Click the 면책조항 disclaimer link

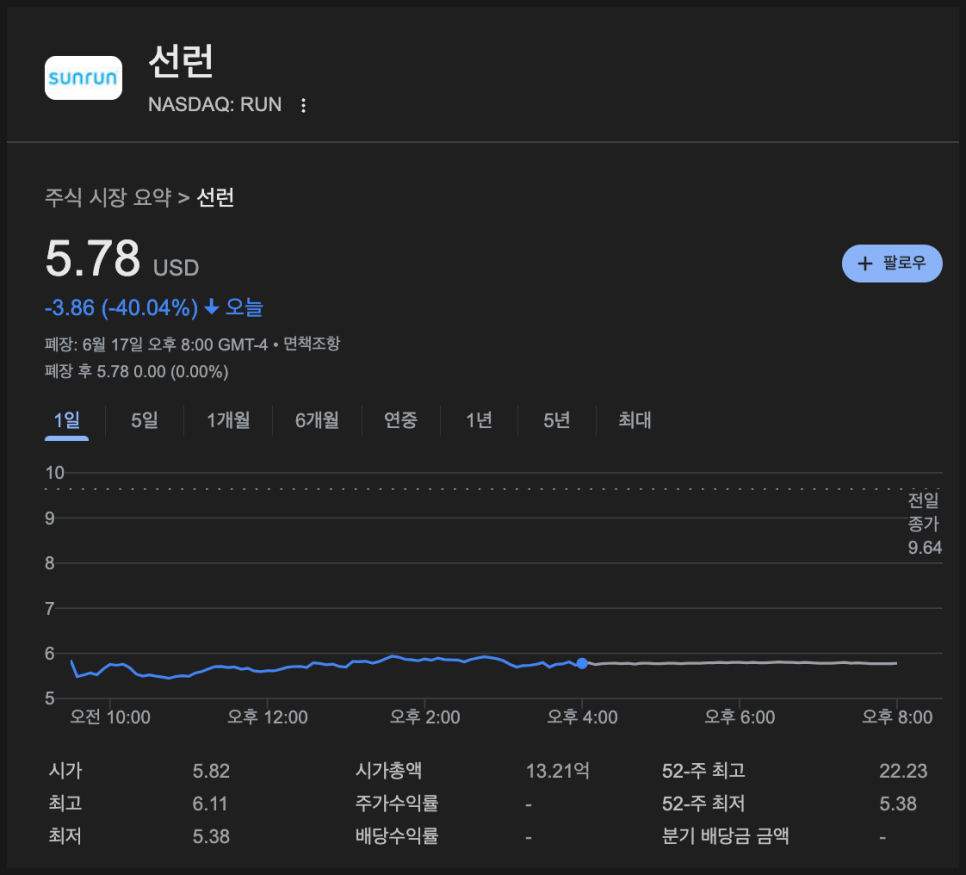point(312,343)
